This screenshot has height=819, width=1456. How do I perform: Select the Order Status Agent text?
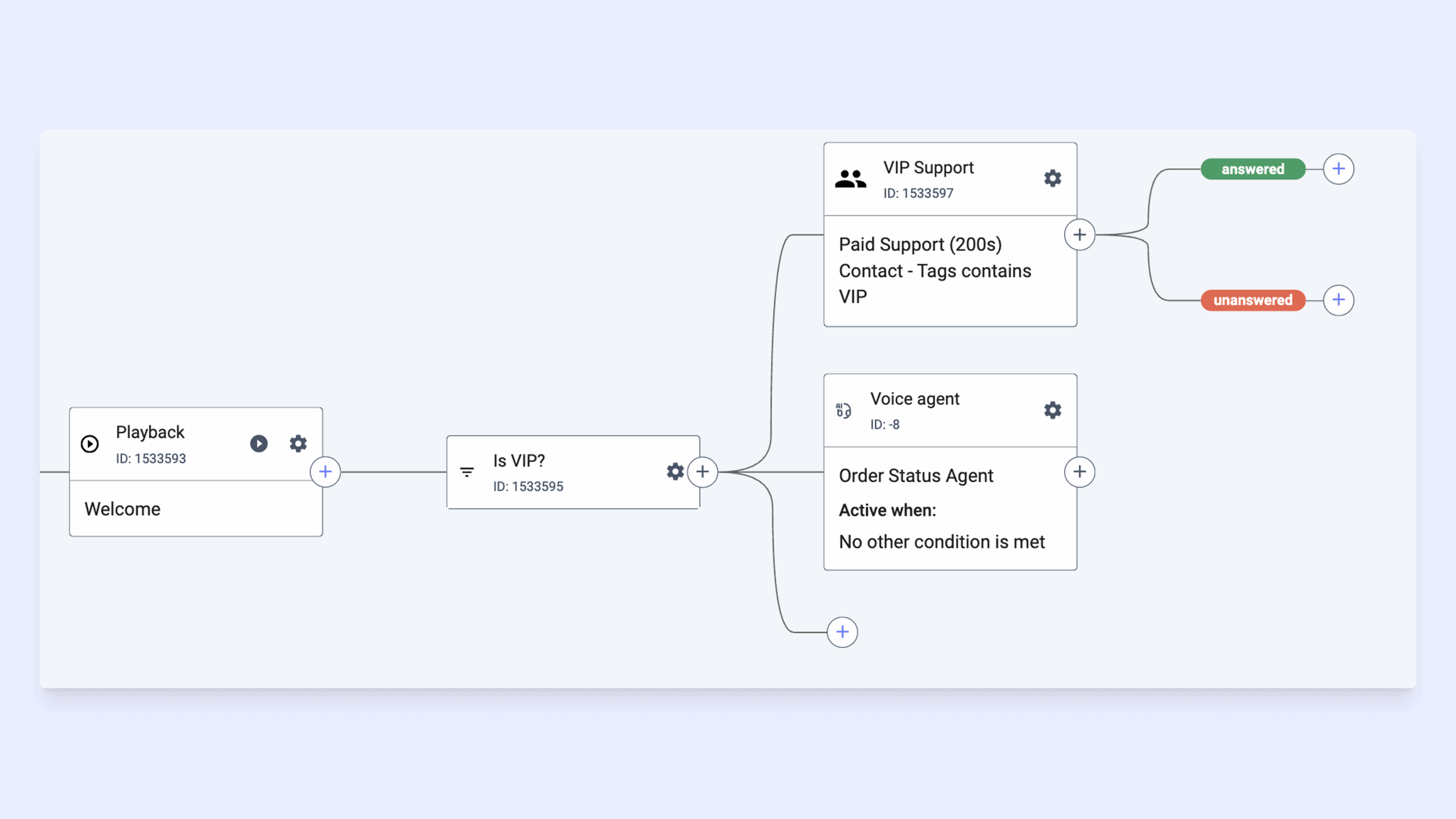(x=916, y=475)
